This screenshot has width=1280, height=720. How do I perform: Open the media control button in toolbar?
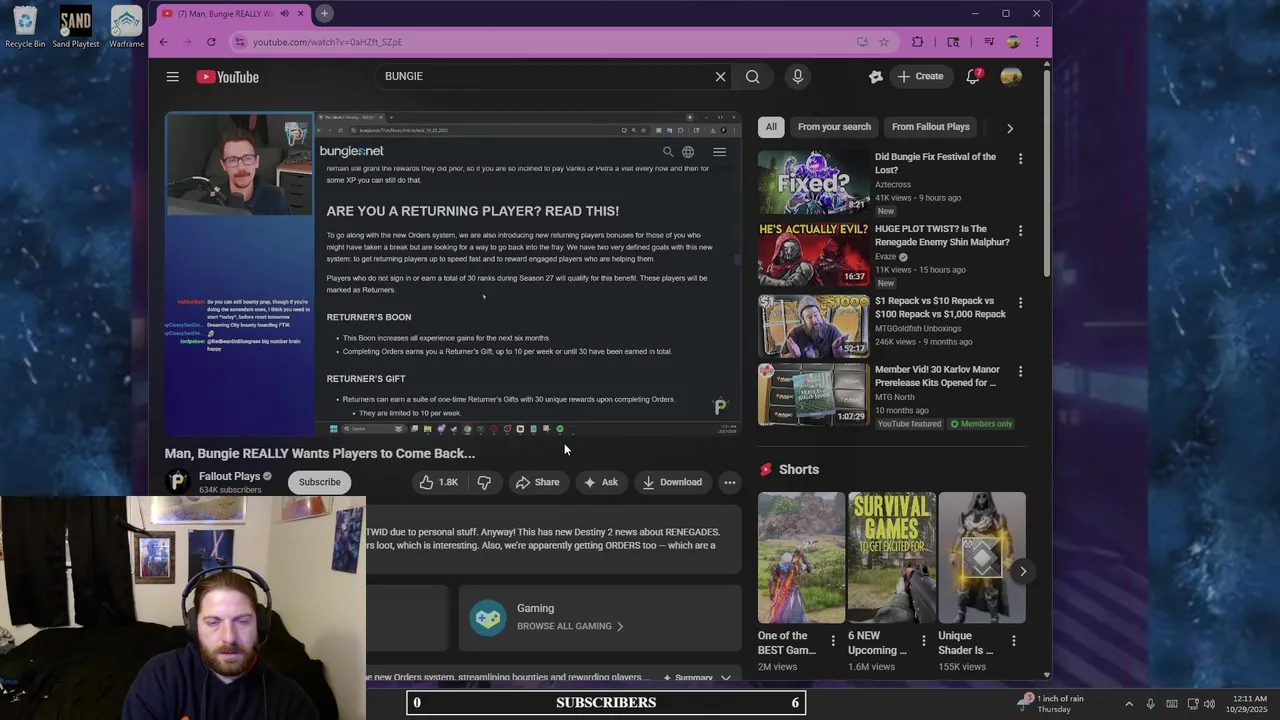[x=988, y=42]
